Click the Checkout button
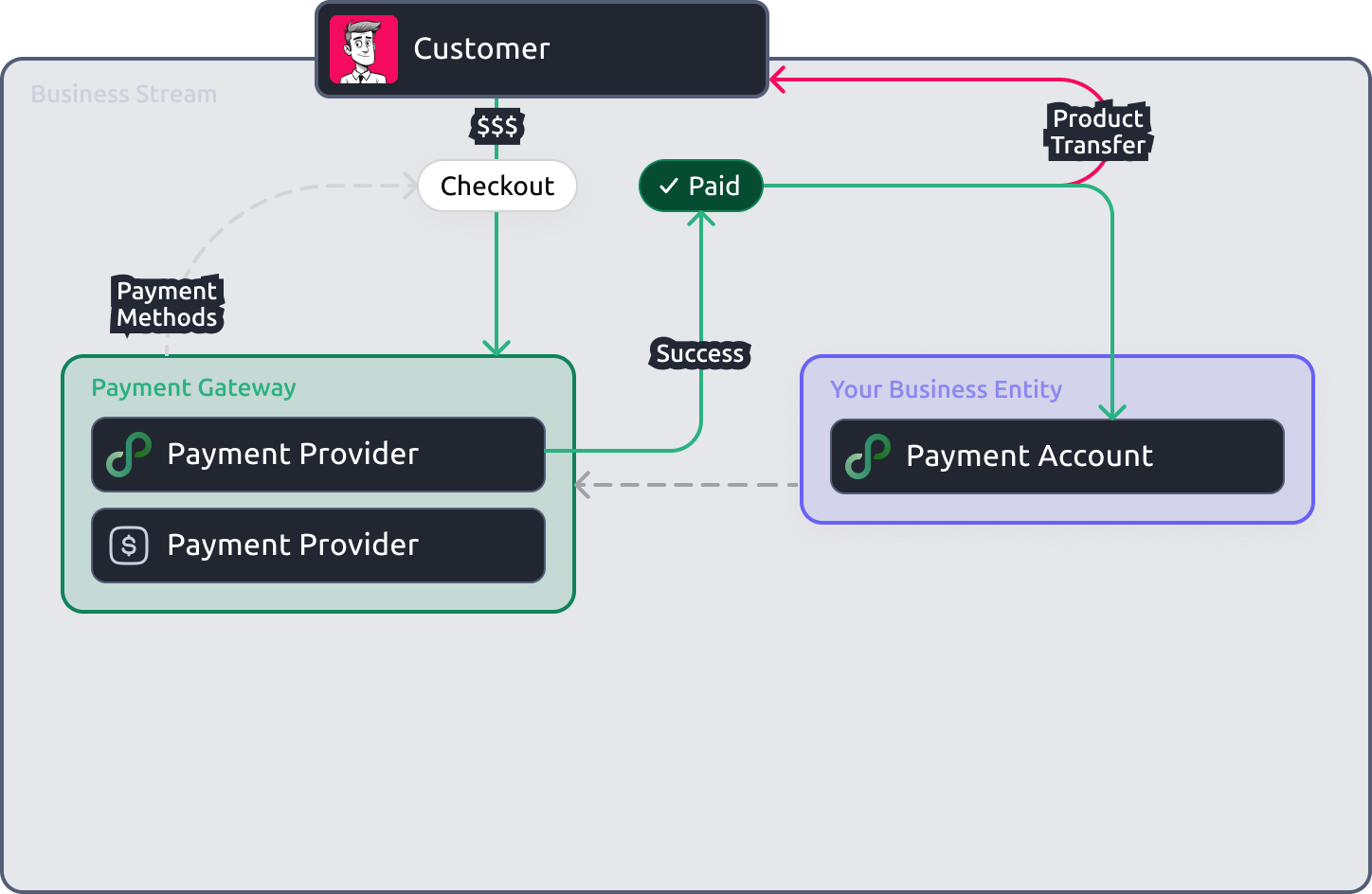Screen dimensions: 1372x894 point(497,186)
